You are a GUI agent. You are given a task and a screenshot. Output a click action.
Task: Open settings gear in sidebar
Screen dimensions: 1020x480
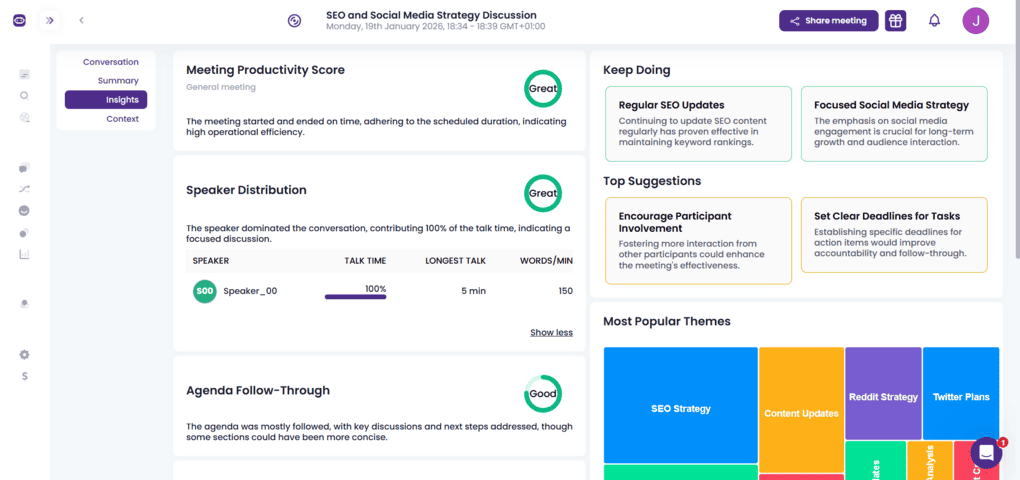point(24,354)
